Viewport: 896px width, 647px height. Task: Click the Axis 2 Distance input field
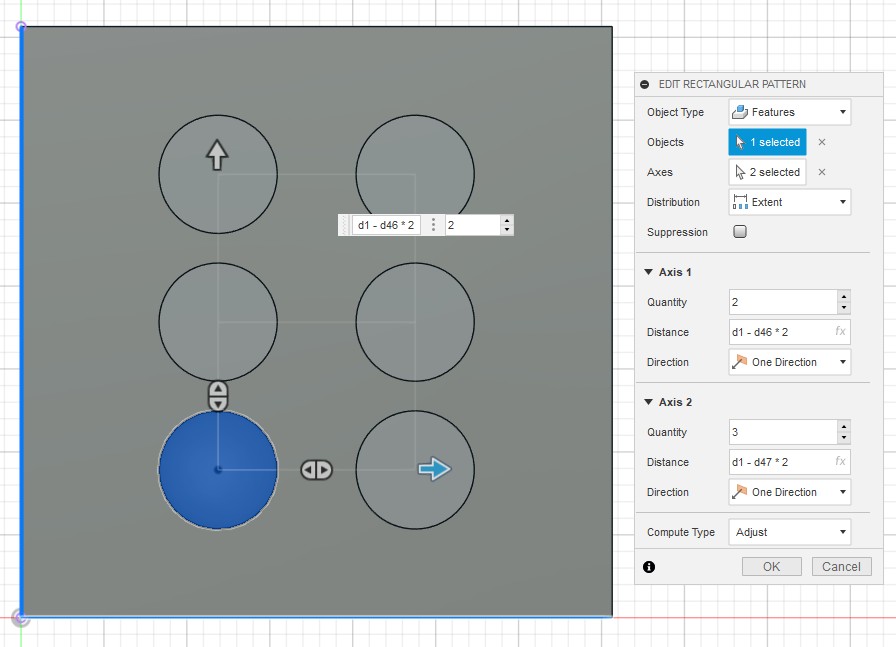coord(780,462)
